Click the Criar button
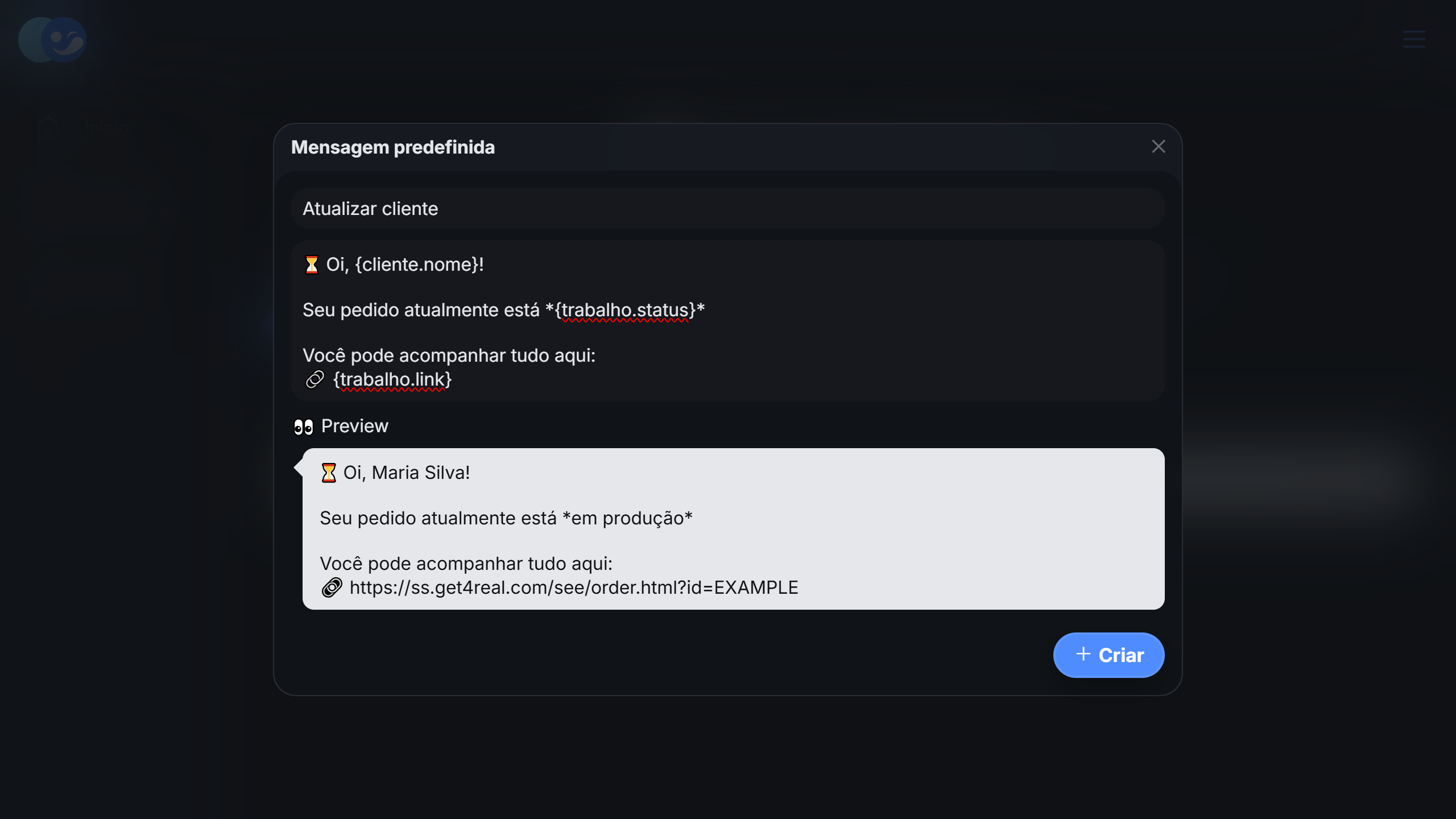Image resolution: width=1456 pixels, height=819 pixels. pyautogui.click(x=1108, y=655)
